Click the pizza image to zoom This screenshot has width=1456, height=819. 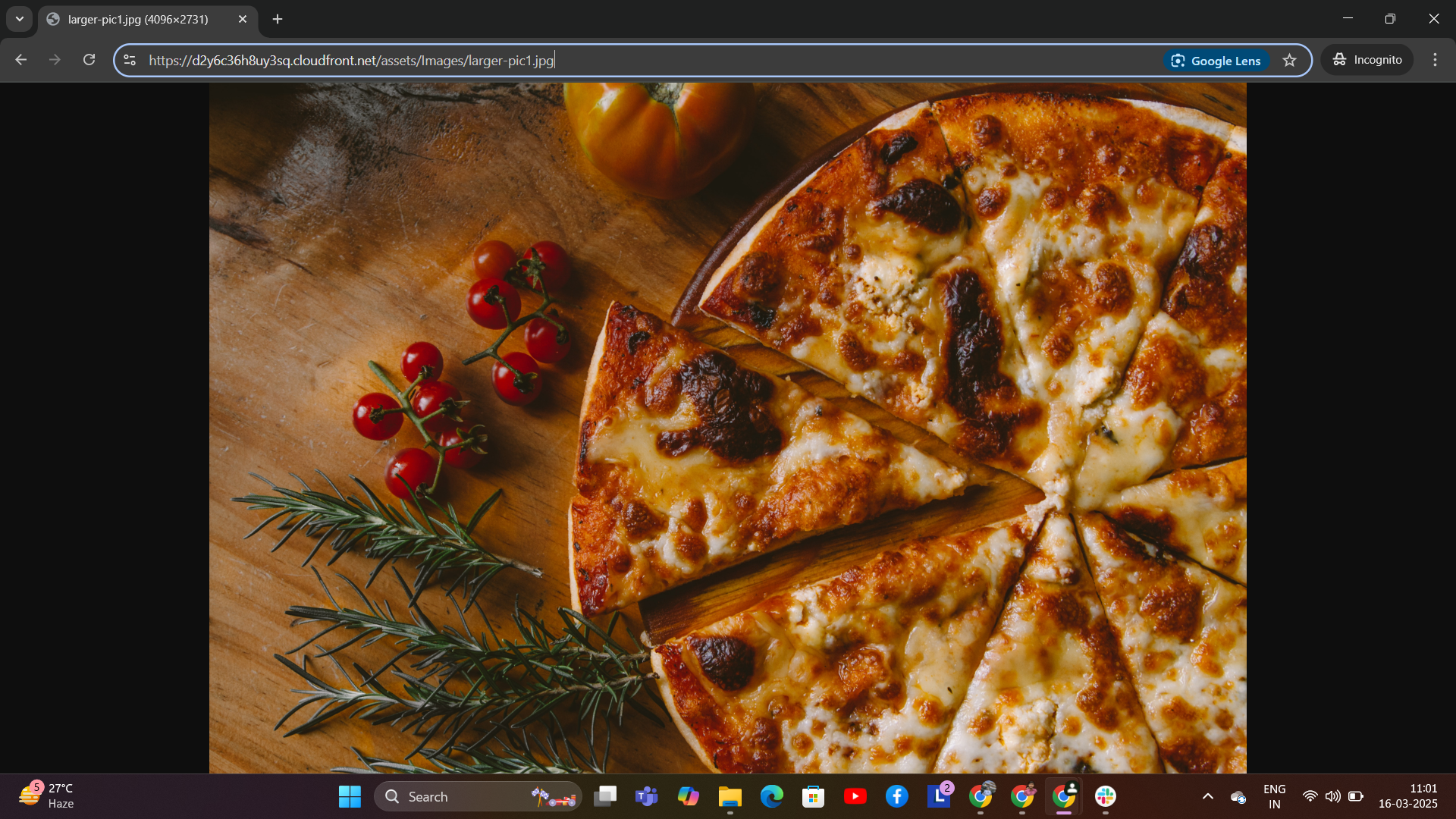[x=728, y=428]
